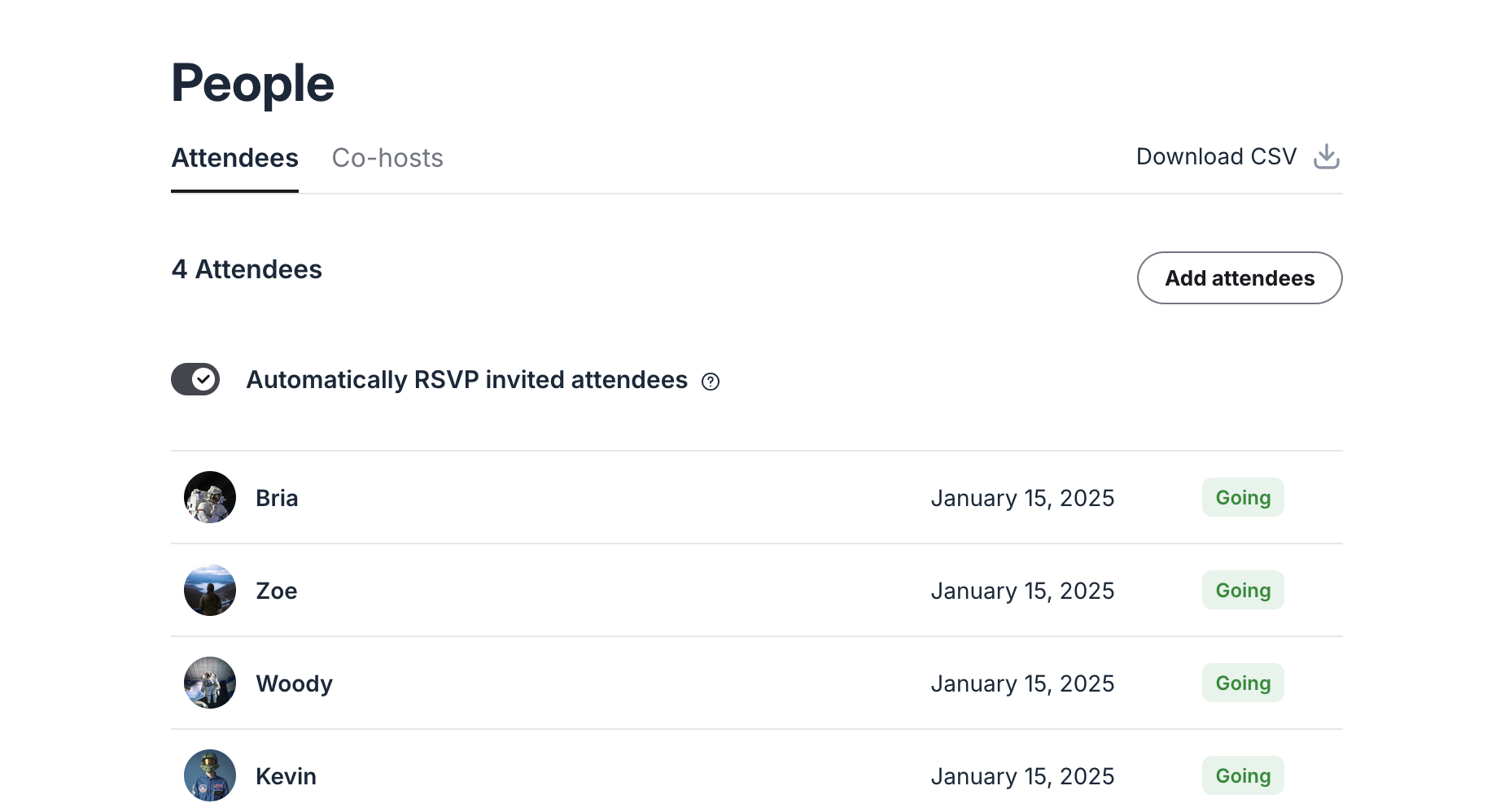Click Zoe's Going status pill
1509x812 pixels.
(x=1242, y=590)
